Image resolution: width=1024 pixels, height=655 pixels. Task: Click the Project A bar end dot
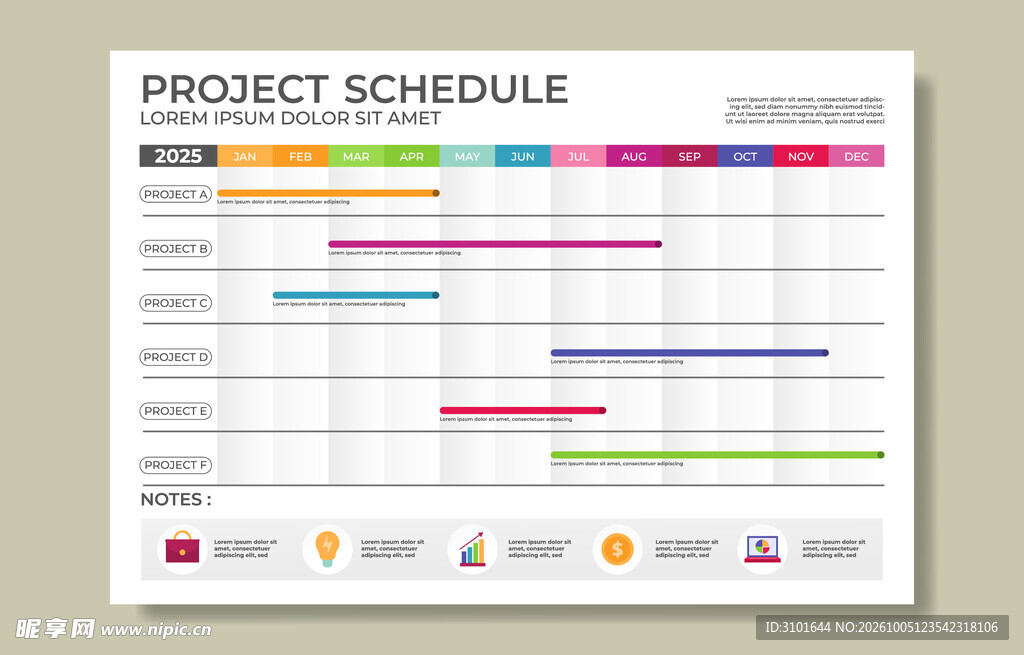[x=436, y=193]
